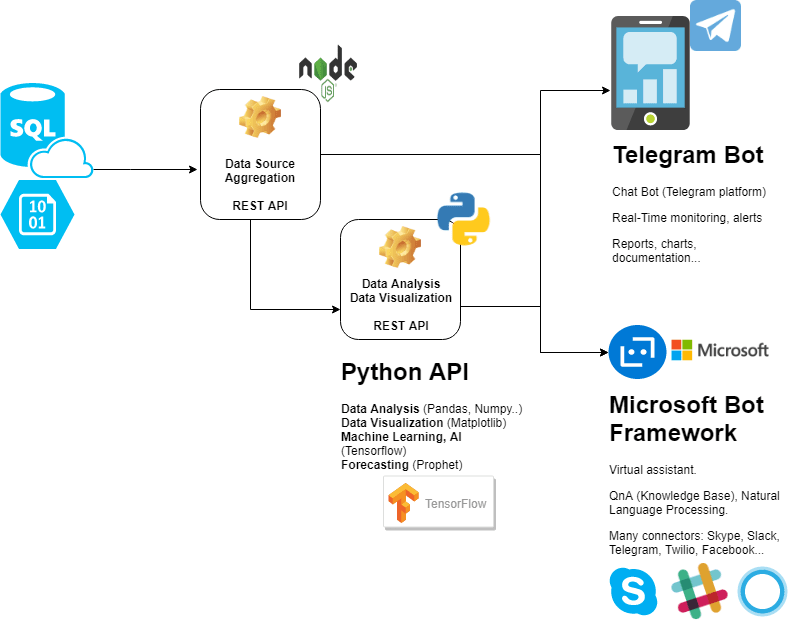
Task: Click 'Data Visualization (Matplotlib)' line
Action: tap(424, 423)
